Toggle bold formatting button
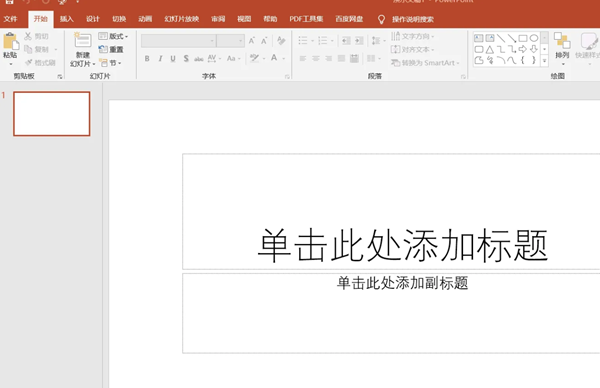Viewport: 600px width, 388px height. 147,59
